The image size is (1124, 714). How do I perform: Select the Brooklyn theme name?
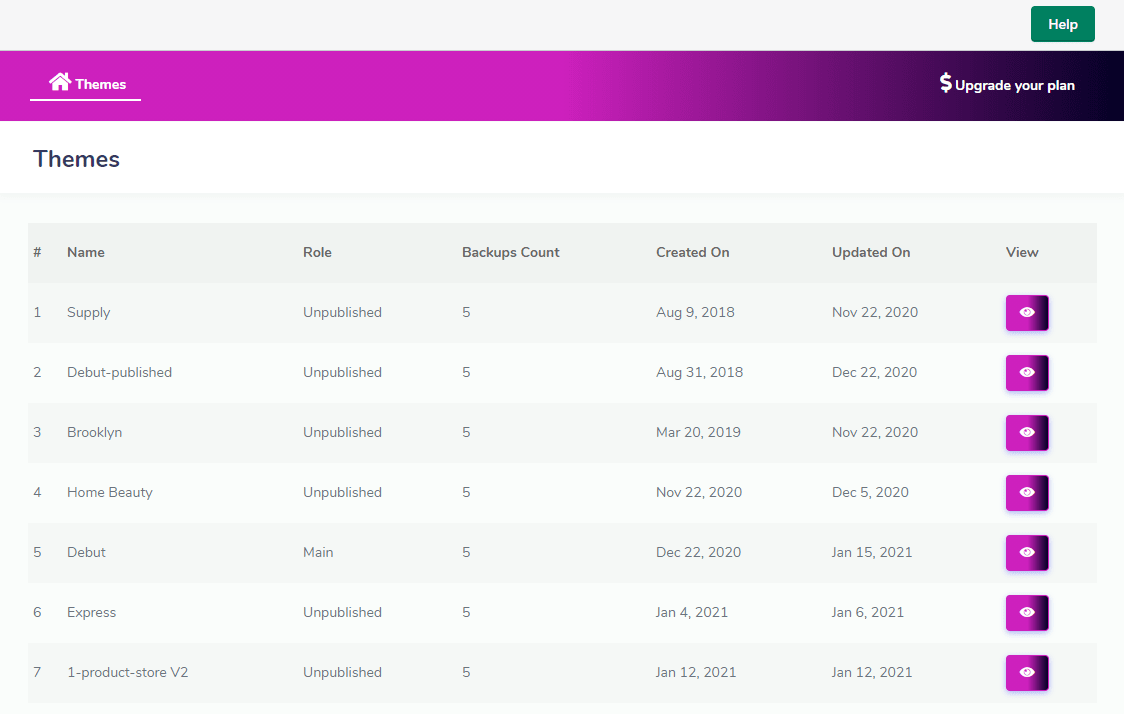tap(94, 433)
